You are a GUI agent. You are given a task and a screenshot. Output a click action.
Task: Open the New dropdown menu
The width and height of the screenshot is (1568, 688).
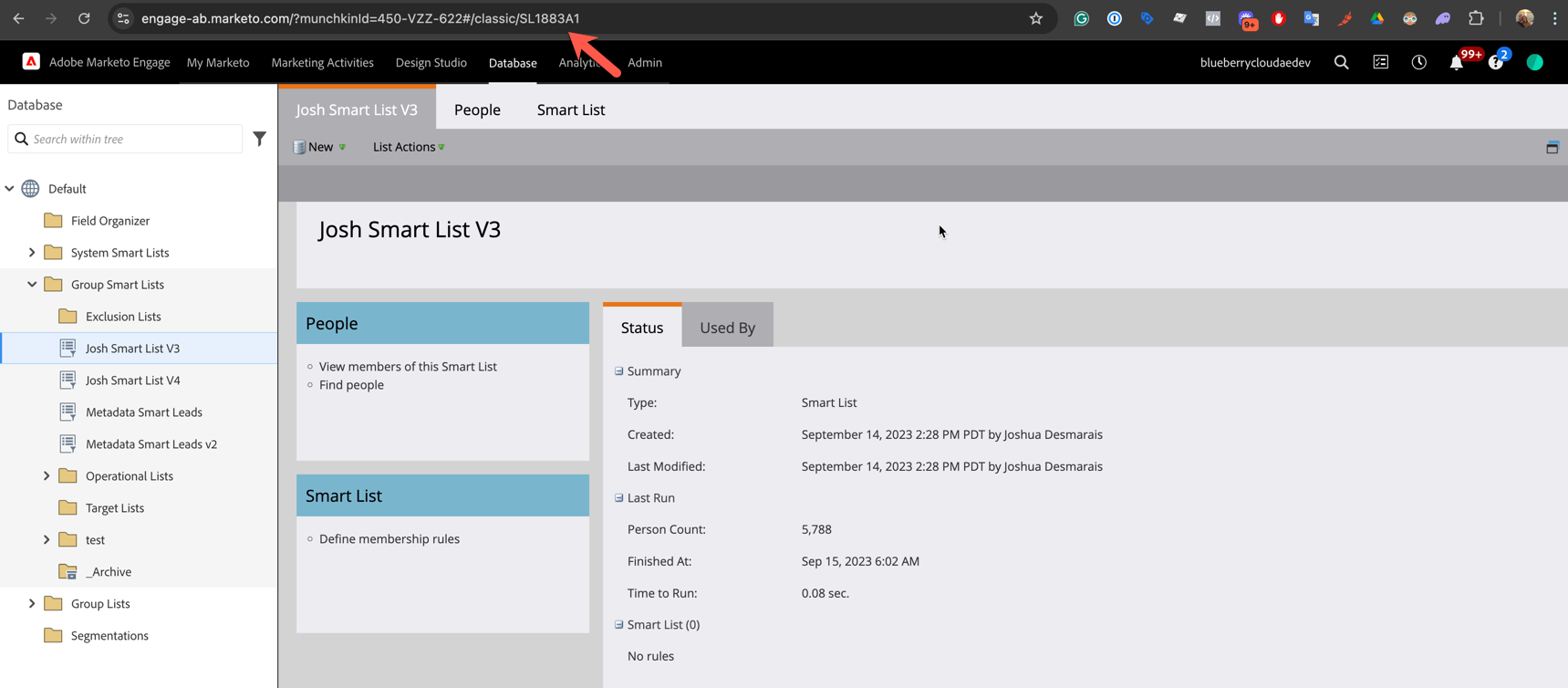click(320, 147)
